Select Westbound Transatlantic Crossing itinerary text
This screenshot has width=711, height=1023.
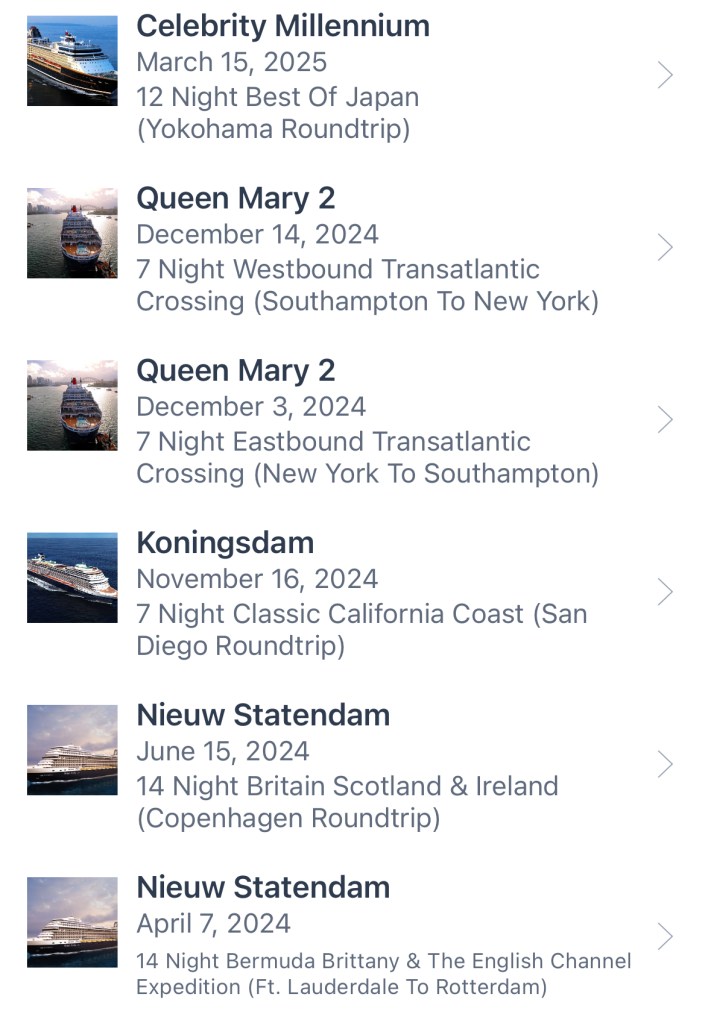click(x=367, y=285)
